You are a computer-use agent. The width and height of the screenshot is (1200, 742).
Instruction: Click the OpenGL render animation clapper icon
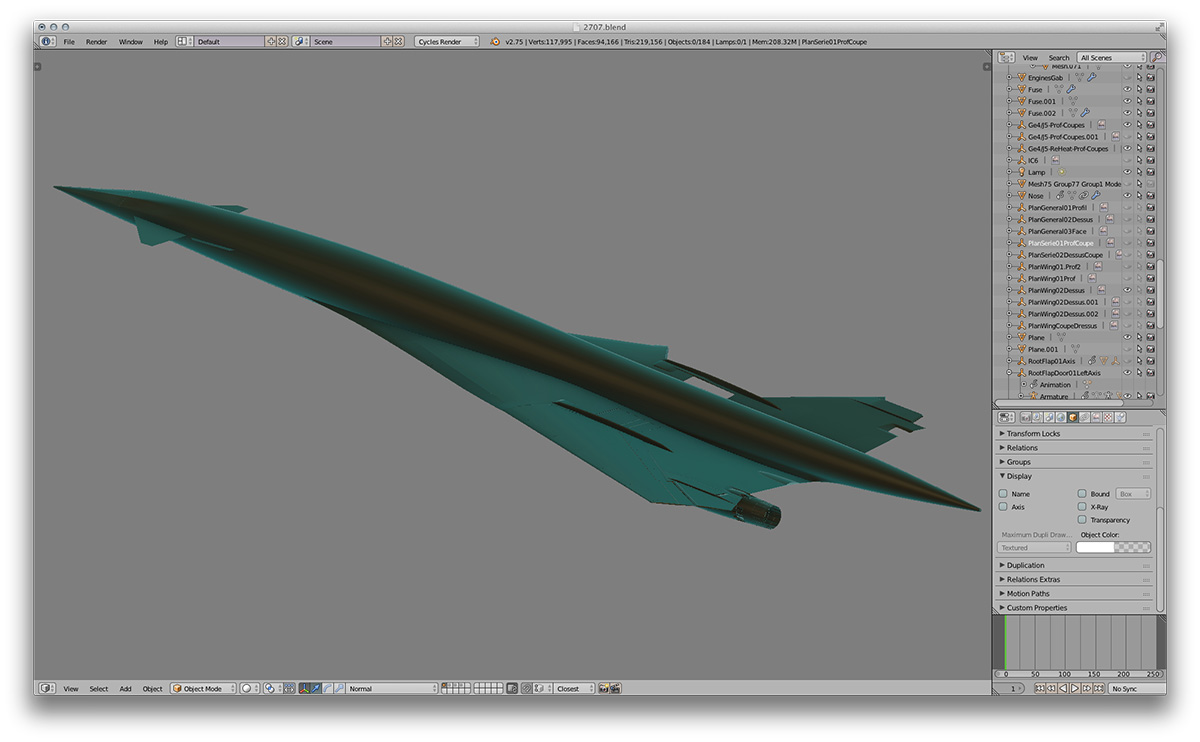(x=616, y=688)
